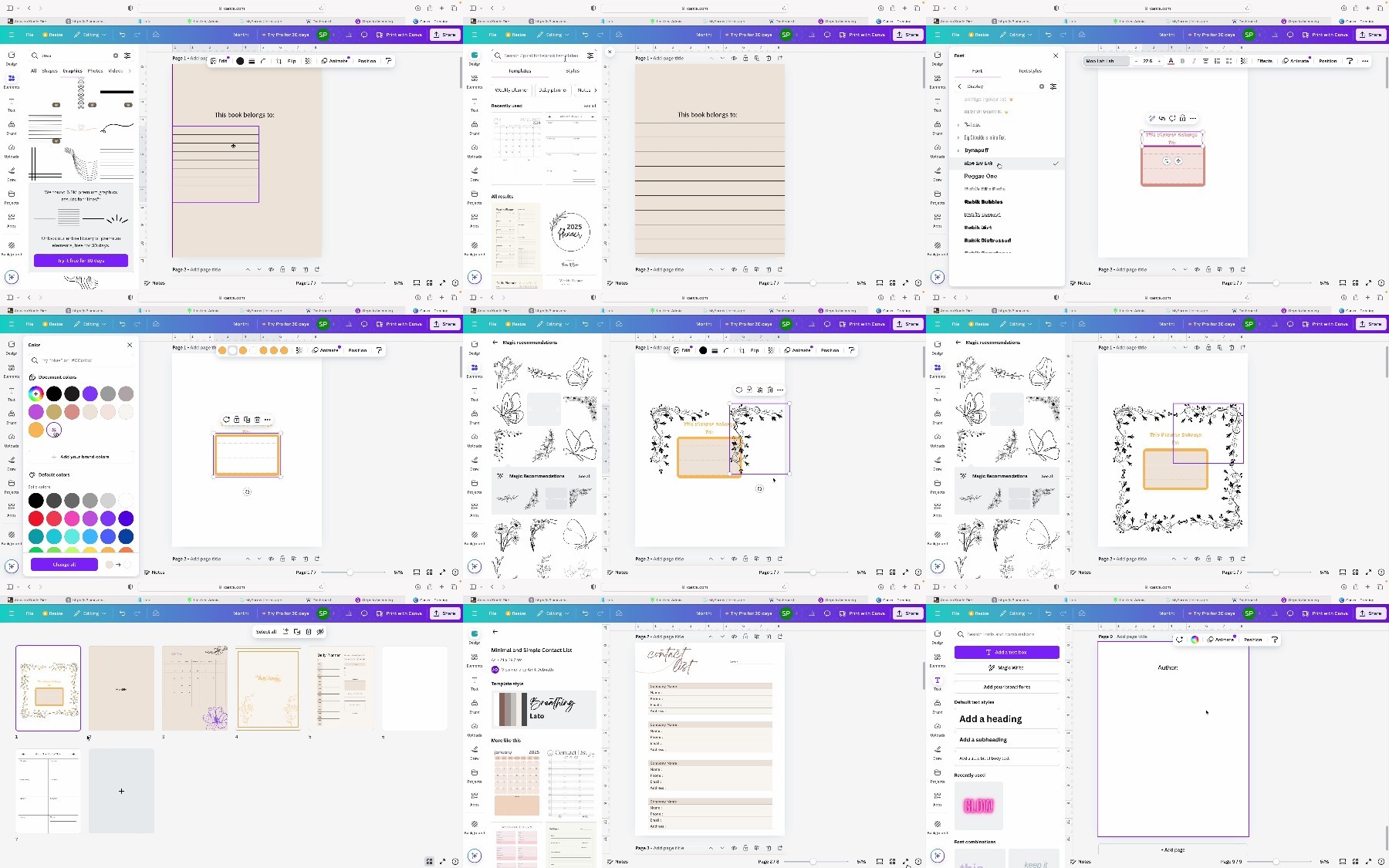Add a new color with the rainbow plus swatch
Viewport: 1389px width, 868px height.
point(35,393)
